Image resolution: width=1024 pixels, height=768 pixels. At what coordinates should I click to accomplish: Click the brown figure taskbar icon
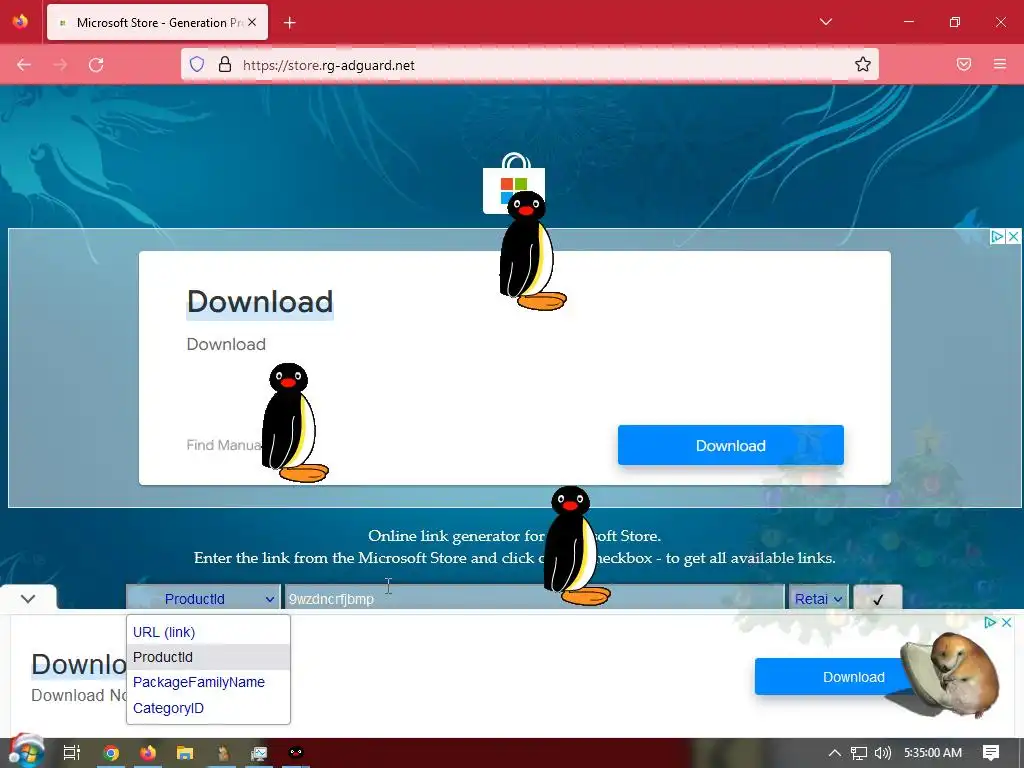coord(223,753)
